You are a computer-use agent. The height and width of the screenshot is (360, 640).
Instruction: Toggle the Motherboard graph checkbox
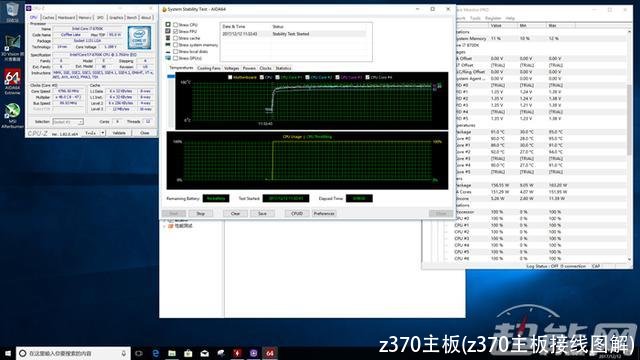coord(230,77)
